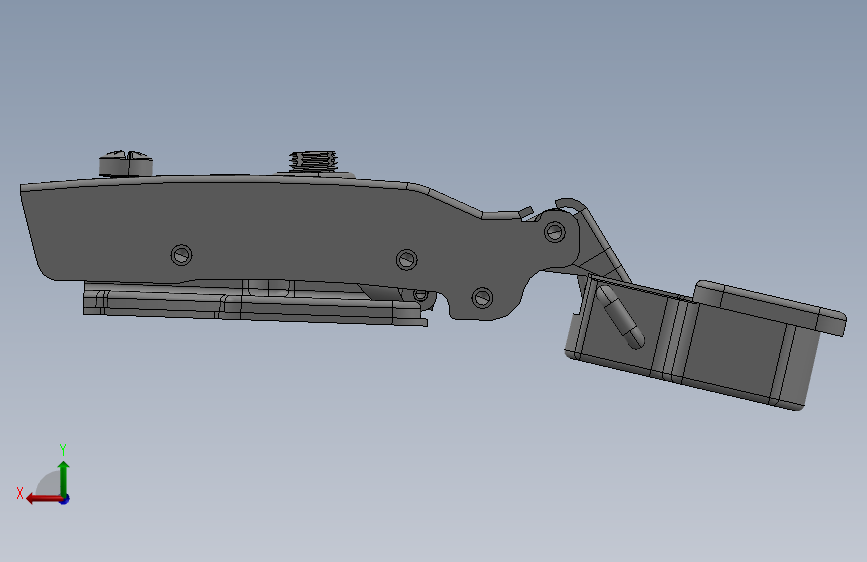
Task: Select the blue Z axis dot on the triad
Action: [x=65, y=499]
